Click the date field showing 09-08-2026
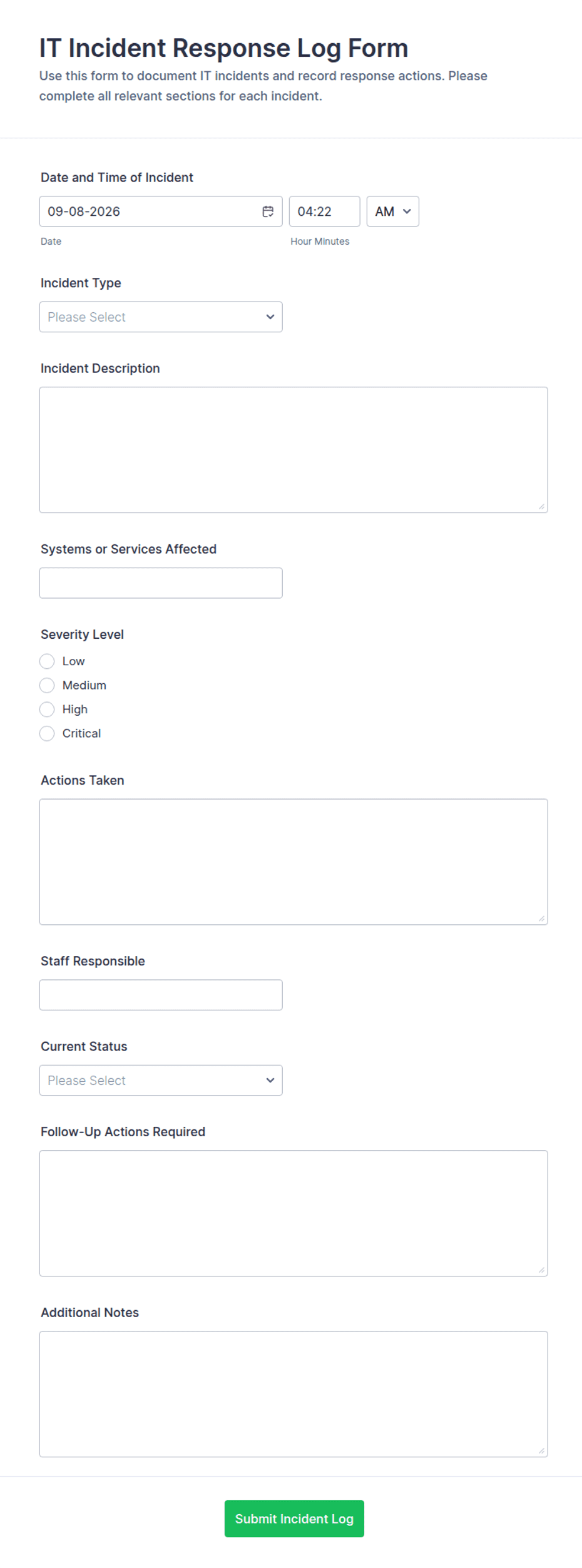The width and height of the screenshot is (582, 1568). (x=161, y=211)
